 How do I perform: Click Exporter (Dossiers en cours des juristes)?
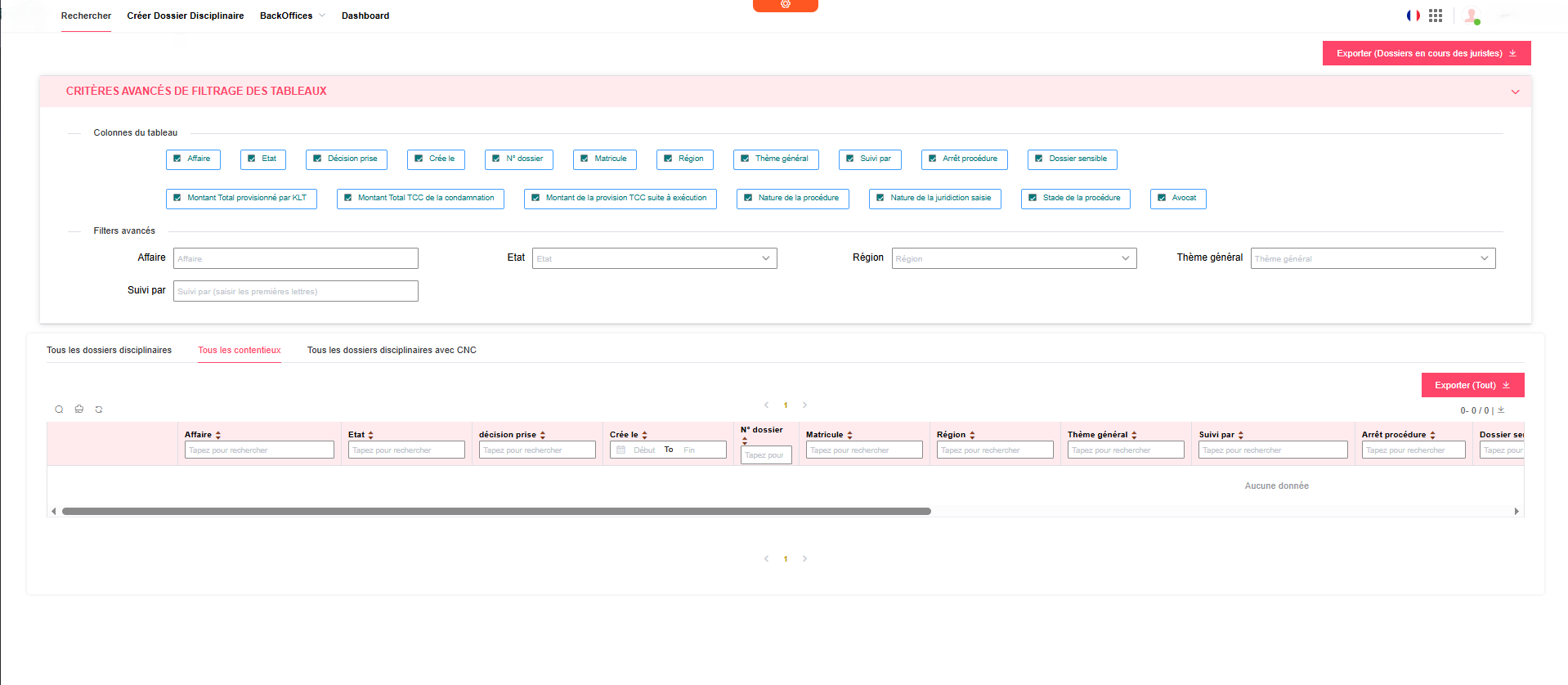[x=1427, y=53]
